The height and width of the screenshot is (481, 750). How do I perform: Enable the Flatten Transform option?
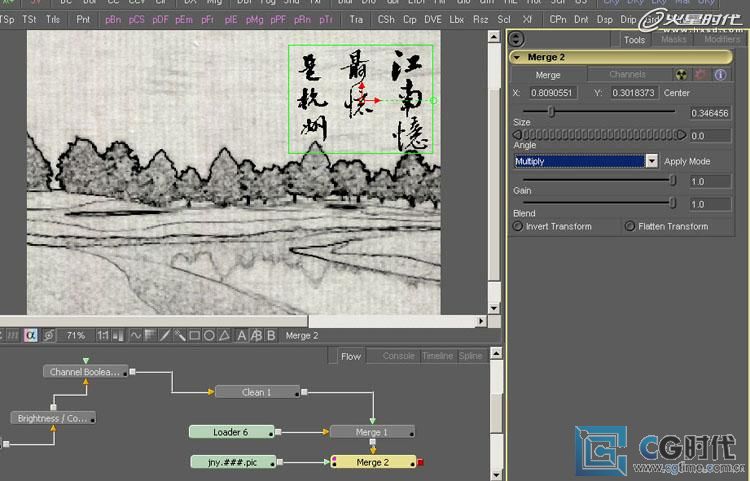[x=630, y=226]
